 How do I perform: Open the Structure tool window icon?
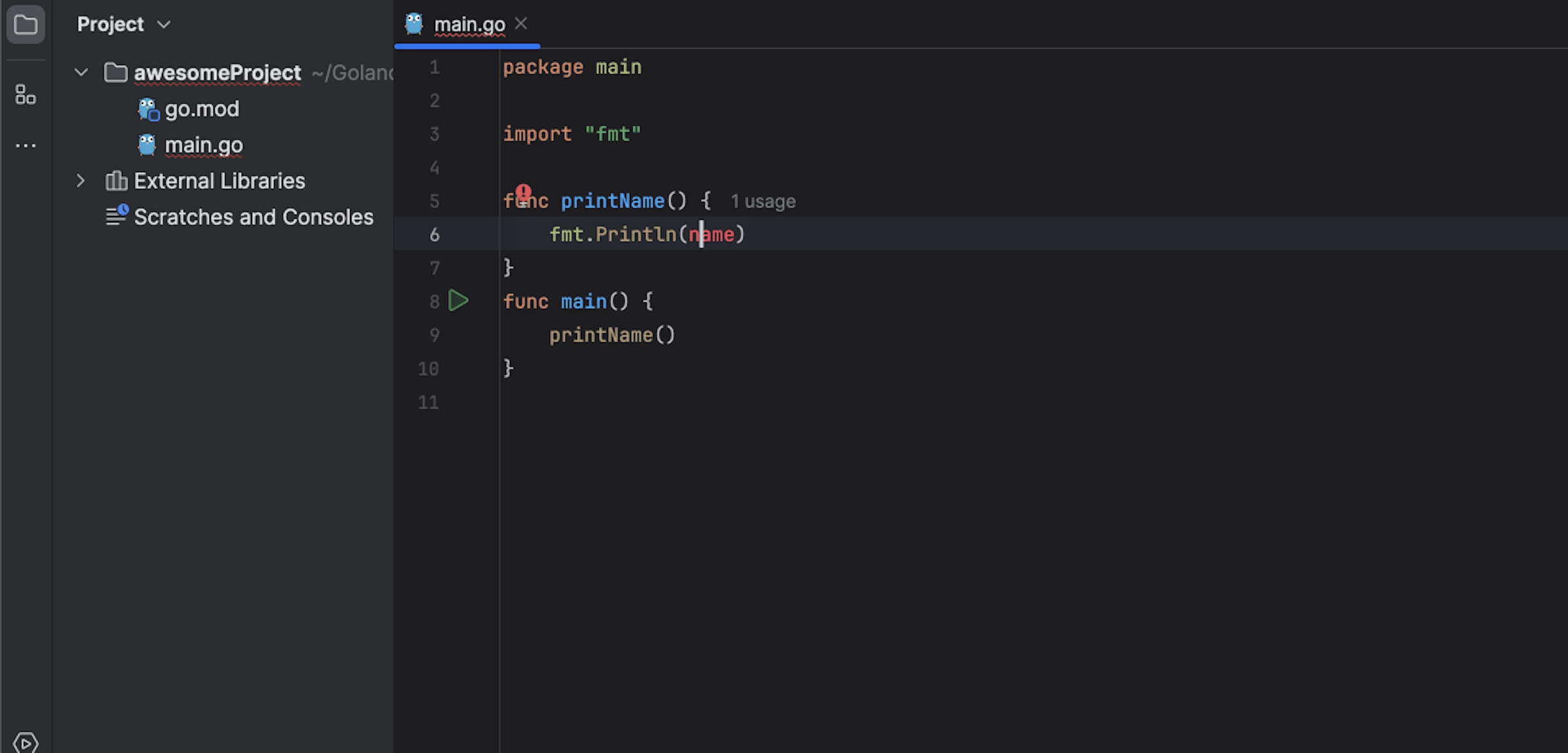(25, 95)
